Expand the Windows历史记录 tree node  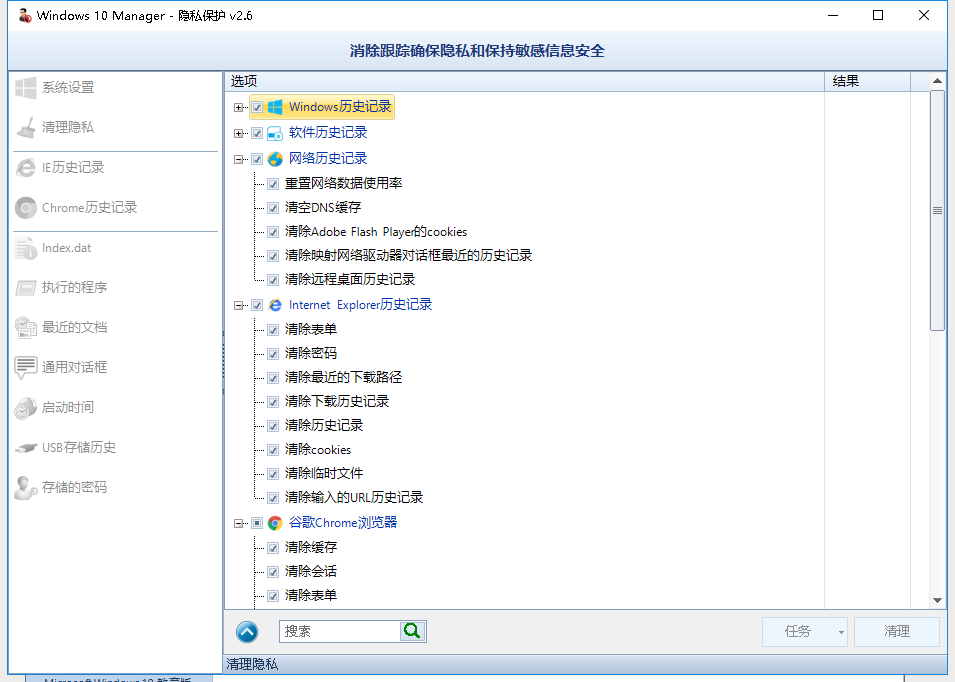[x=239, y=108]
